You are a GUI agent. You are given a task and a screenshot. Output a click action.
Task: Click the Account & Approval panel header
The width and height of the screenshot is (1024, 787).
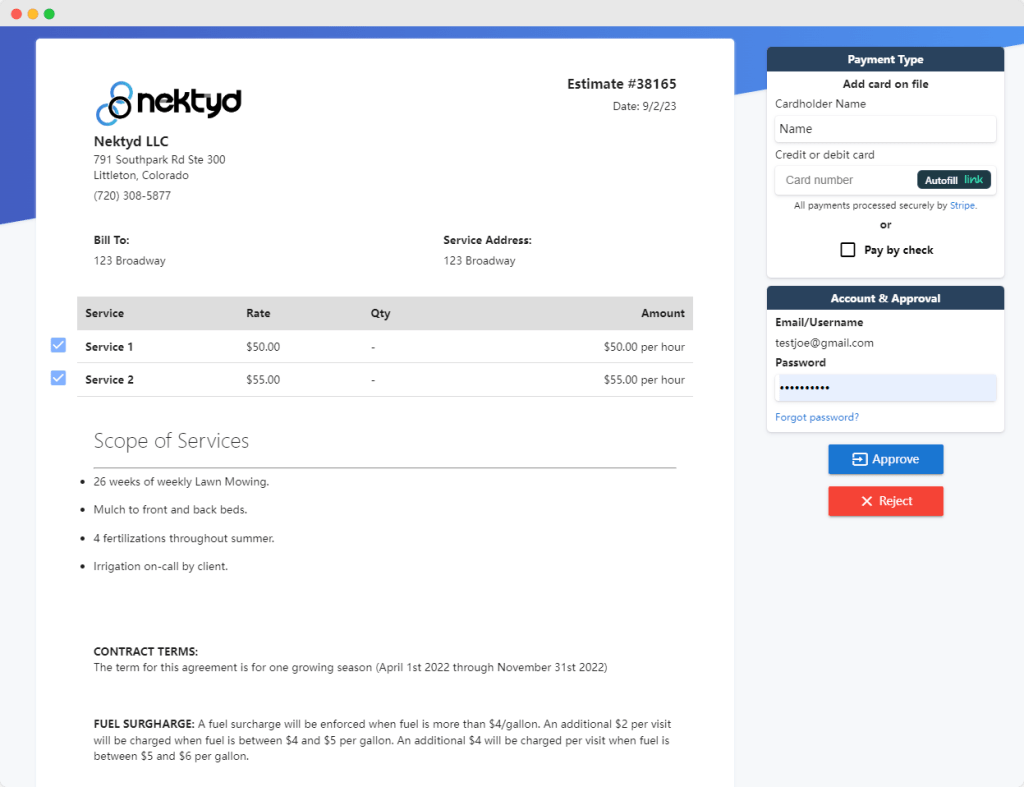pyautogui.click(x=885, y=297)
